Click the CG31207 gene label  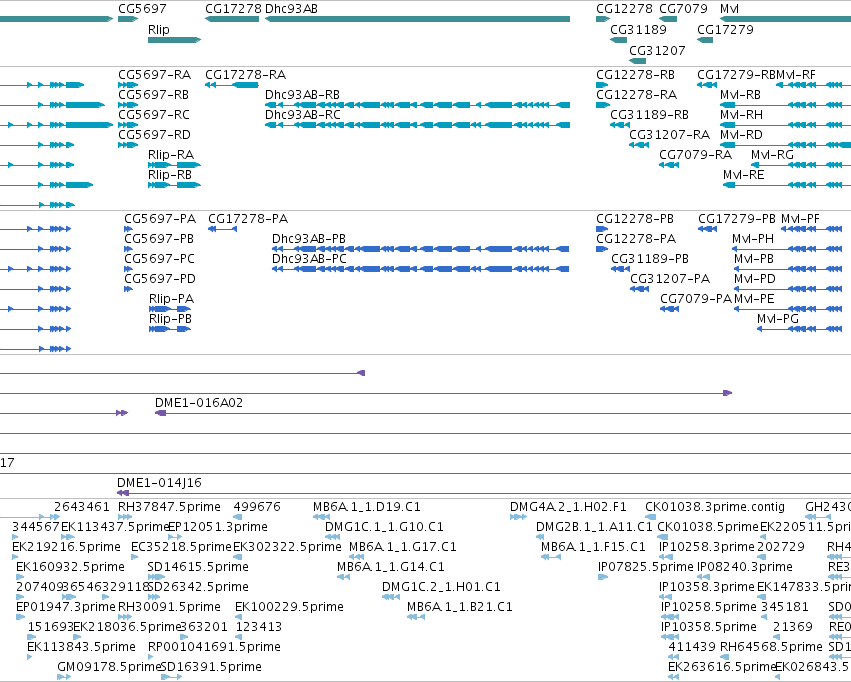tap(657, 50)
